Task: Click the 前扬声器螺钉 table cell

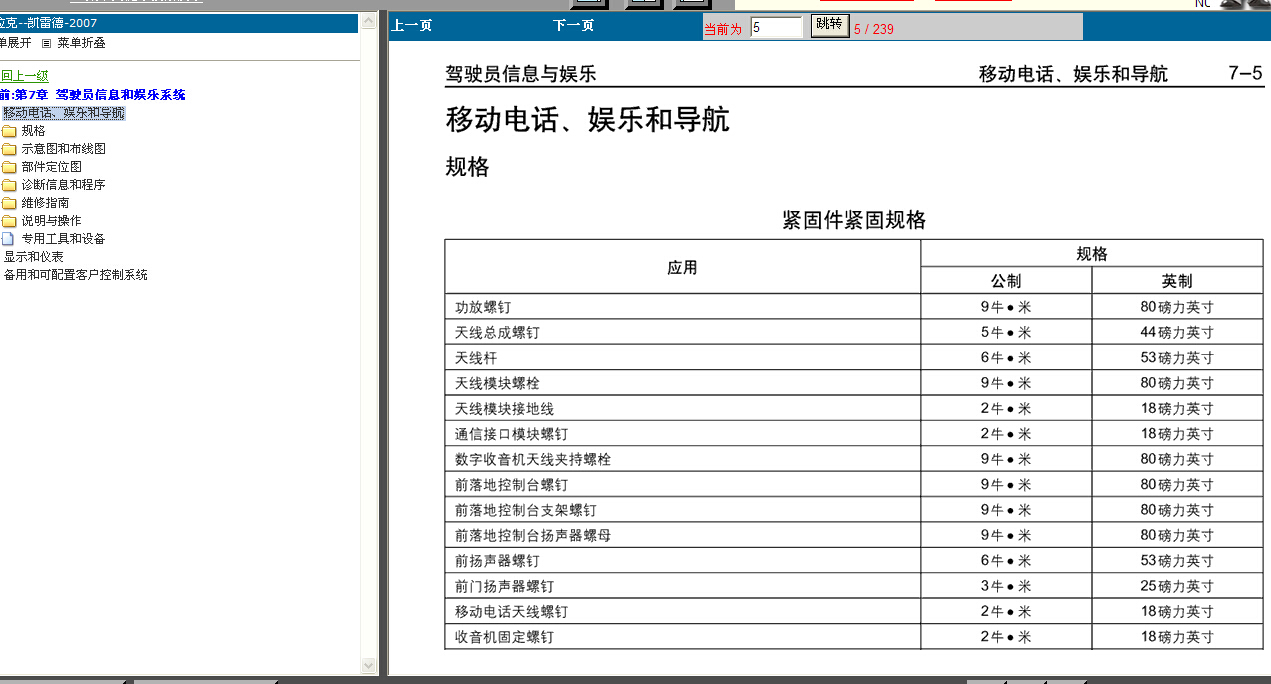Action: (x=683, y=561)
